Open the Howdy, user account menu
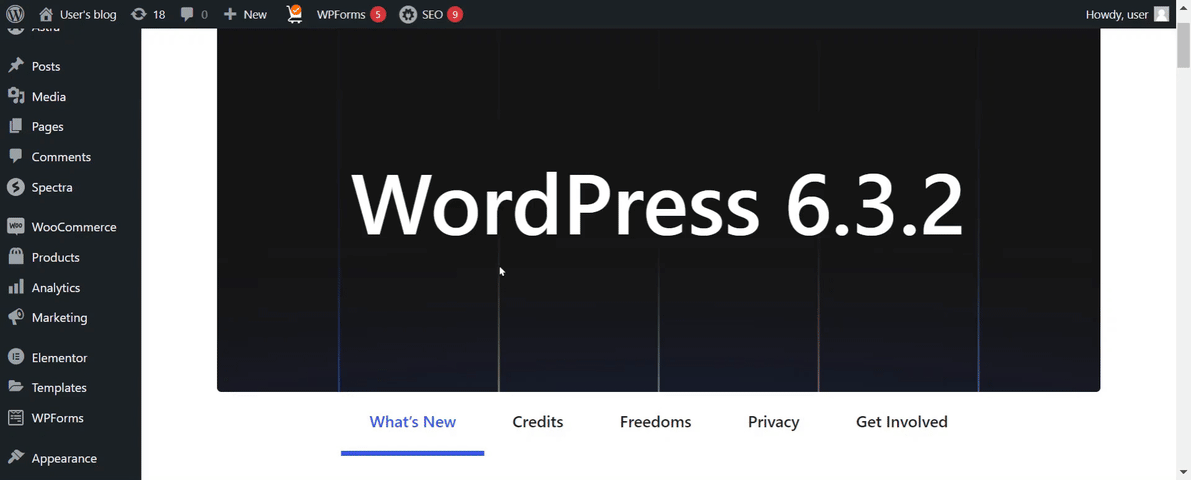 pos(1117,14)
